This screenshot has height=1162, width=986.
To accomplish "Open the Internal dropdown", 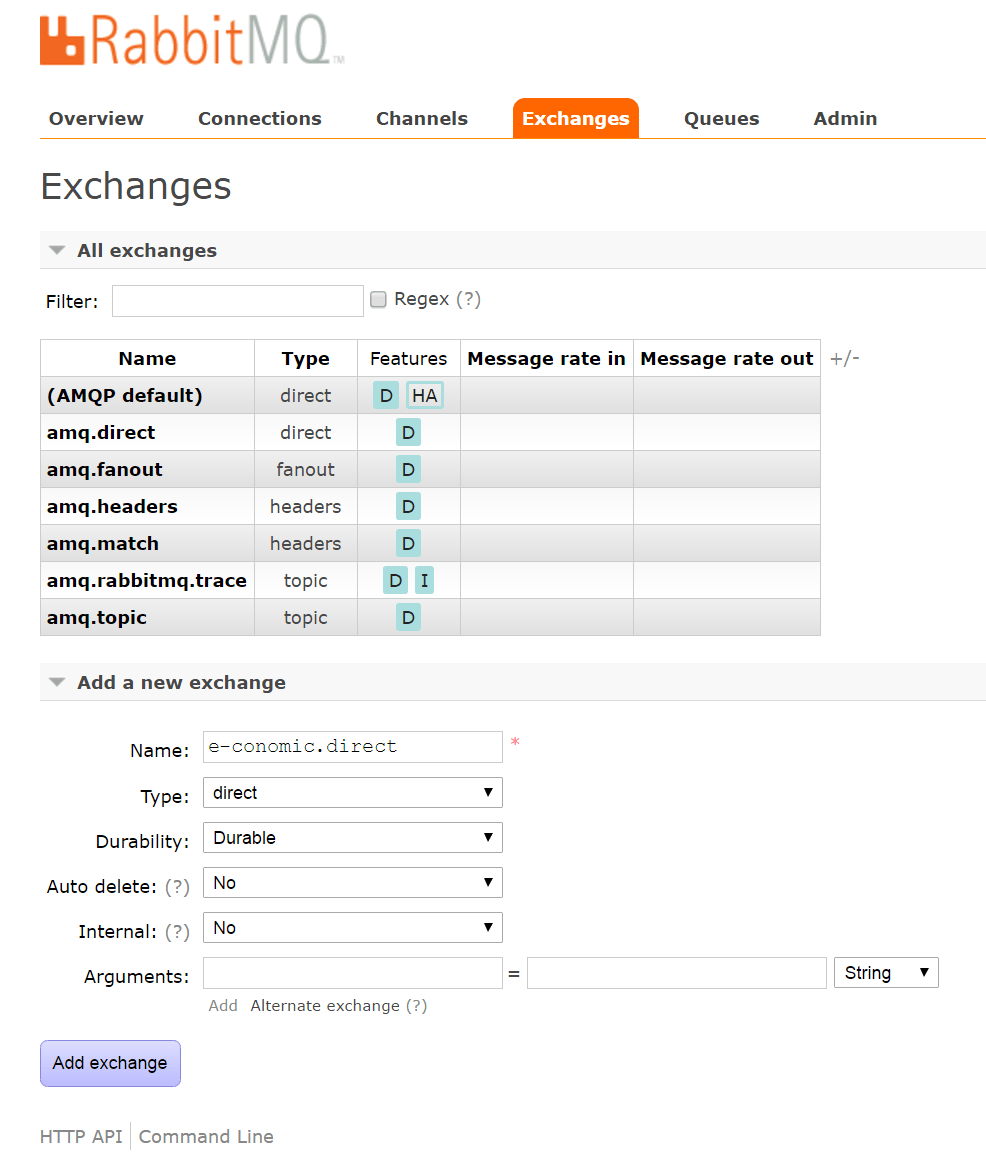I will [353, 928].
